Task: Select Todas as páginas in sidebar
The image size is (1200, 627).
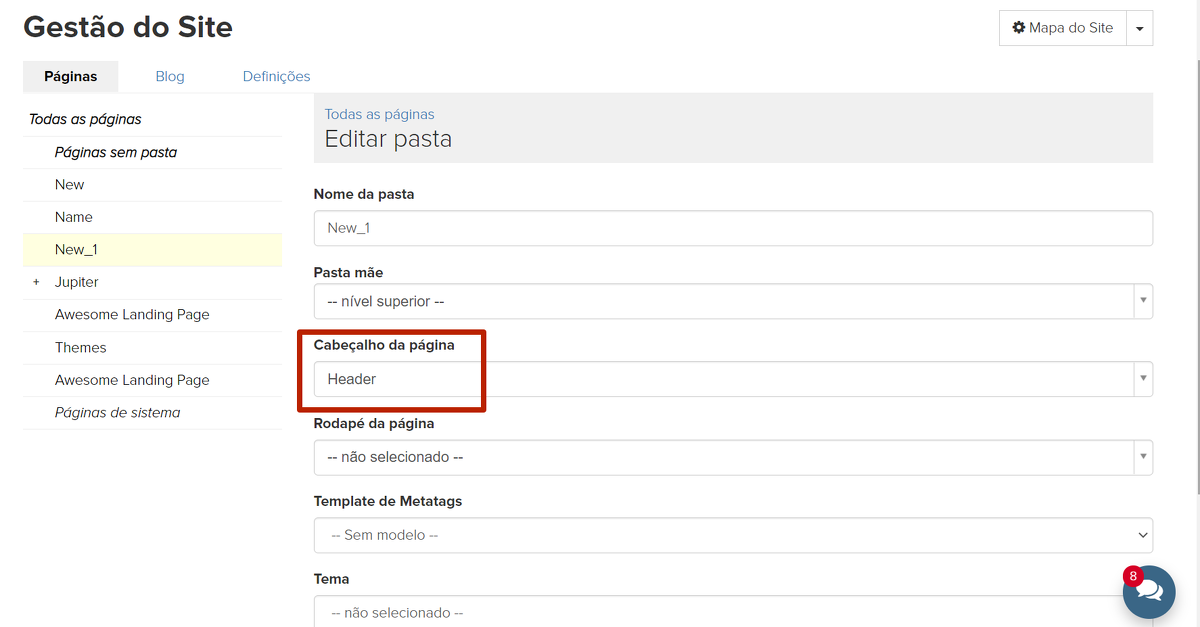Action: [85, 119]
